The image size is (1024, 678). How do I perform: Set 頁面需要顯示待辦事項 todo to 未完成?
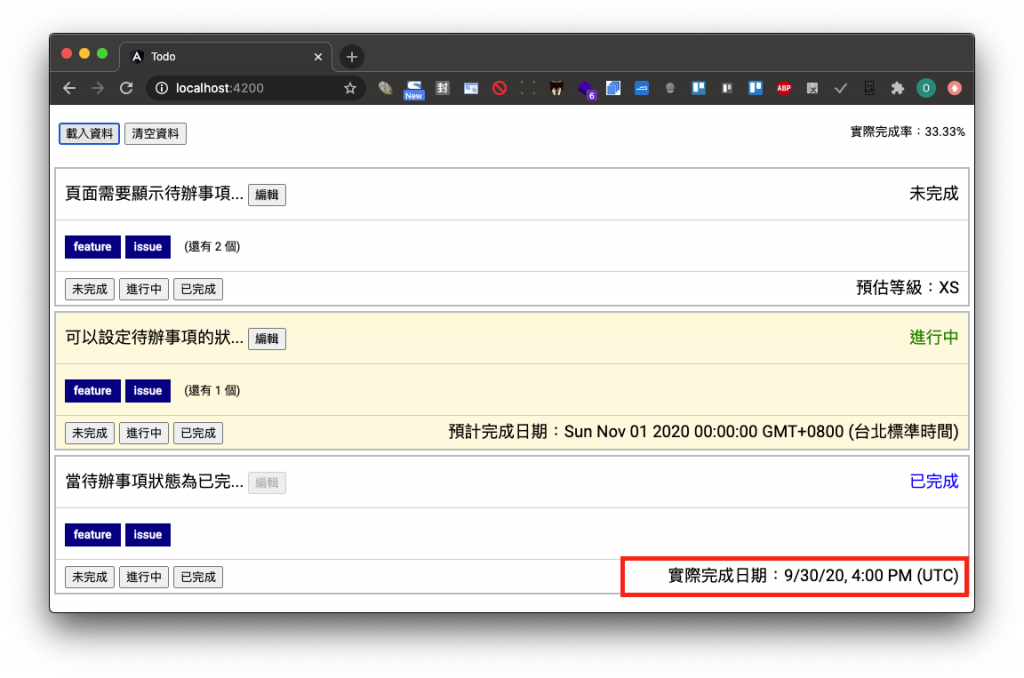click(90, 289)
